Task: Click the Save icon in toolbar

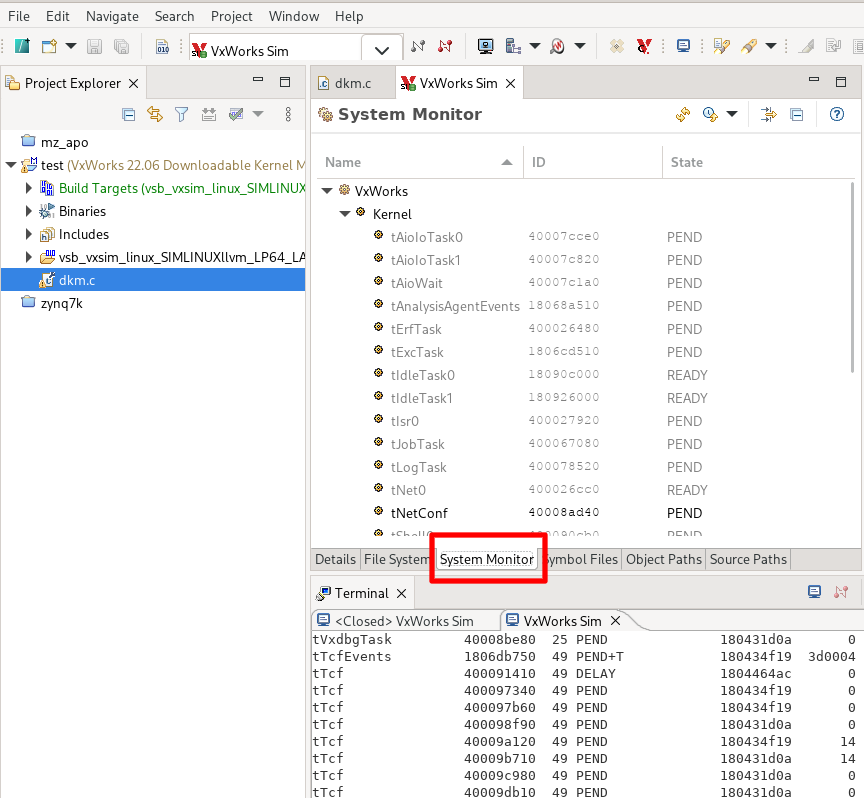Action: coord(94,46)
